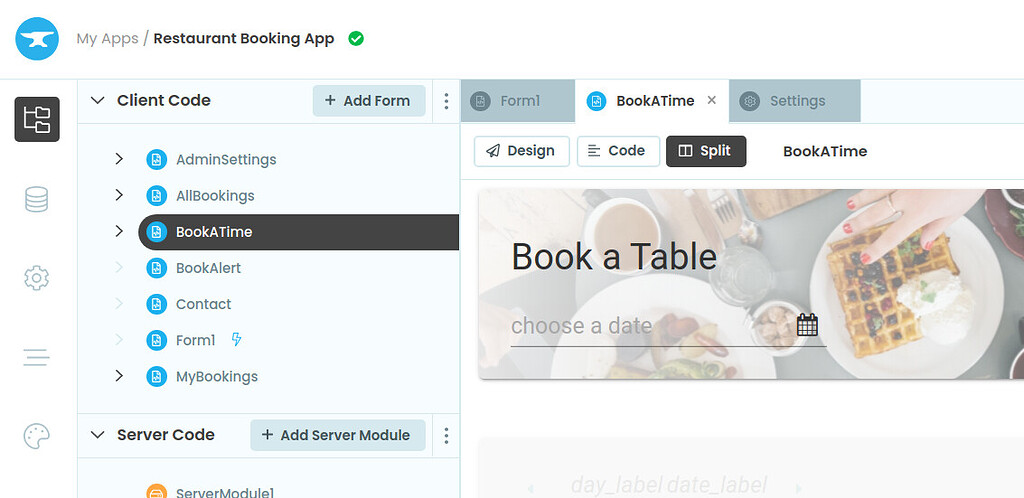Open AdminSettings form
This screenshot has width=1024, height=498.
pos(226,159)
